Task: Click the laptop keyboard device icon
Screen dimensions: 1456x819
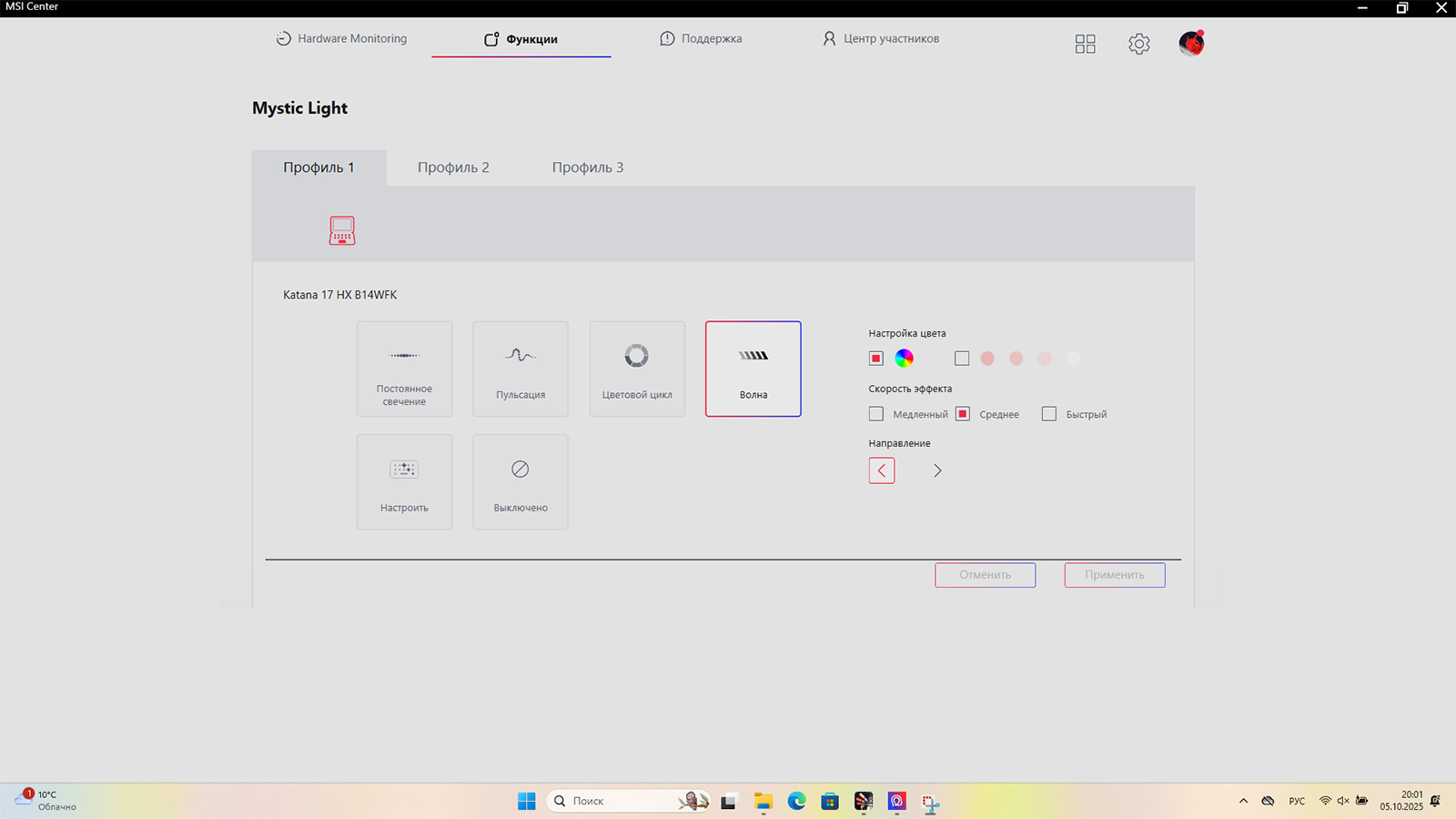Action: tap(342, 230)
